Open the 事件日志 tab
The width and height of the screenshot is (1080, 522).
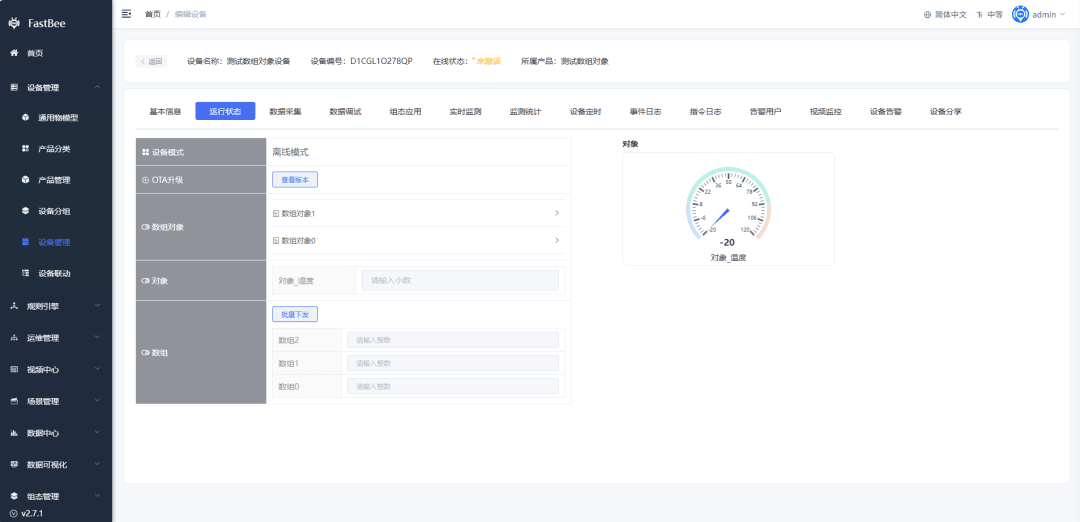(x=645, y=112)
